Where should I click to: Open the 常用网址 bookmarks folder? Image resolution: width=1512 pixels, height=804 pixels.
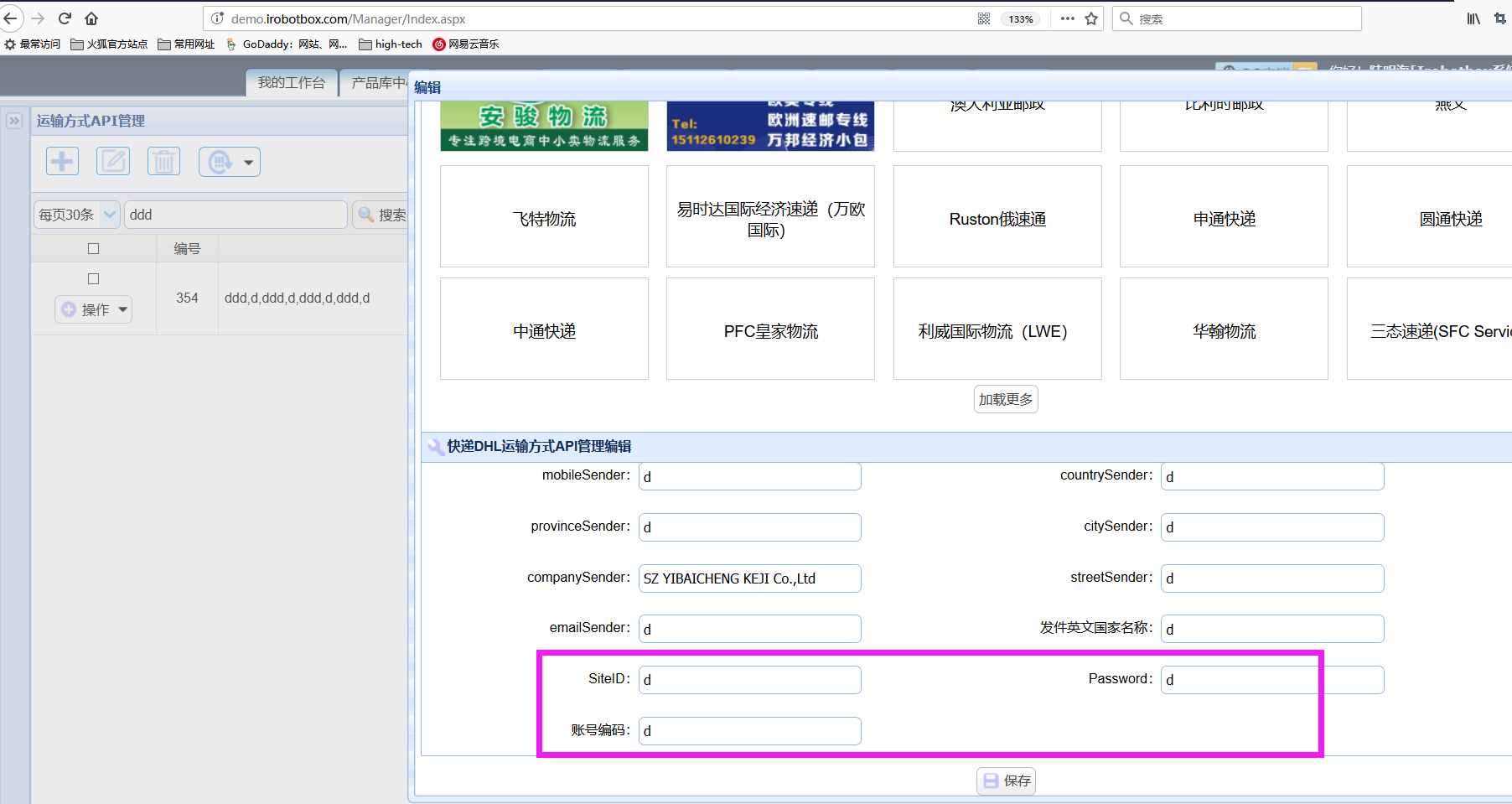pos(186,44)
